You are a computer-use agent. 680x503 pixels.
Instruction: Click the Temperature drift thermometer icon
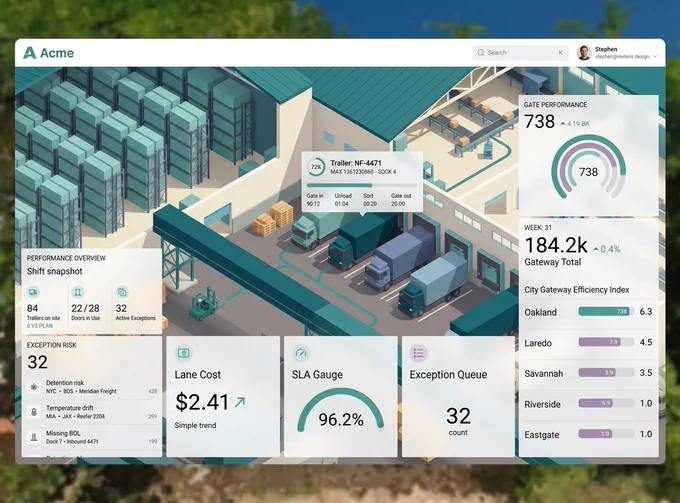[x=34, y=412]
